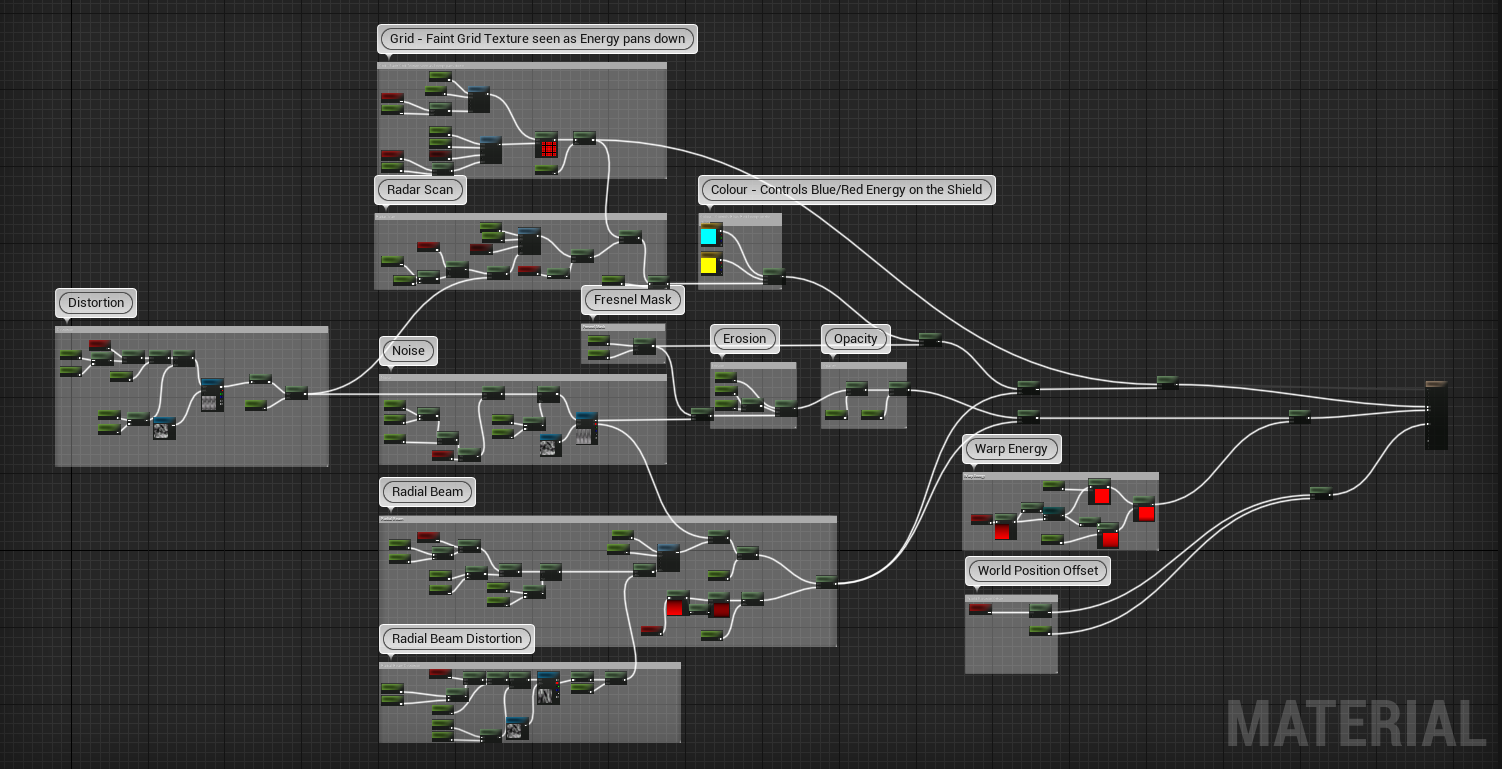Click the striped texture sample in Distortion group
The height and width of the screenshot is (769, 1502).
point(211,397)
